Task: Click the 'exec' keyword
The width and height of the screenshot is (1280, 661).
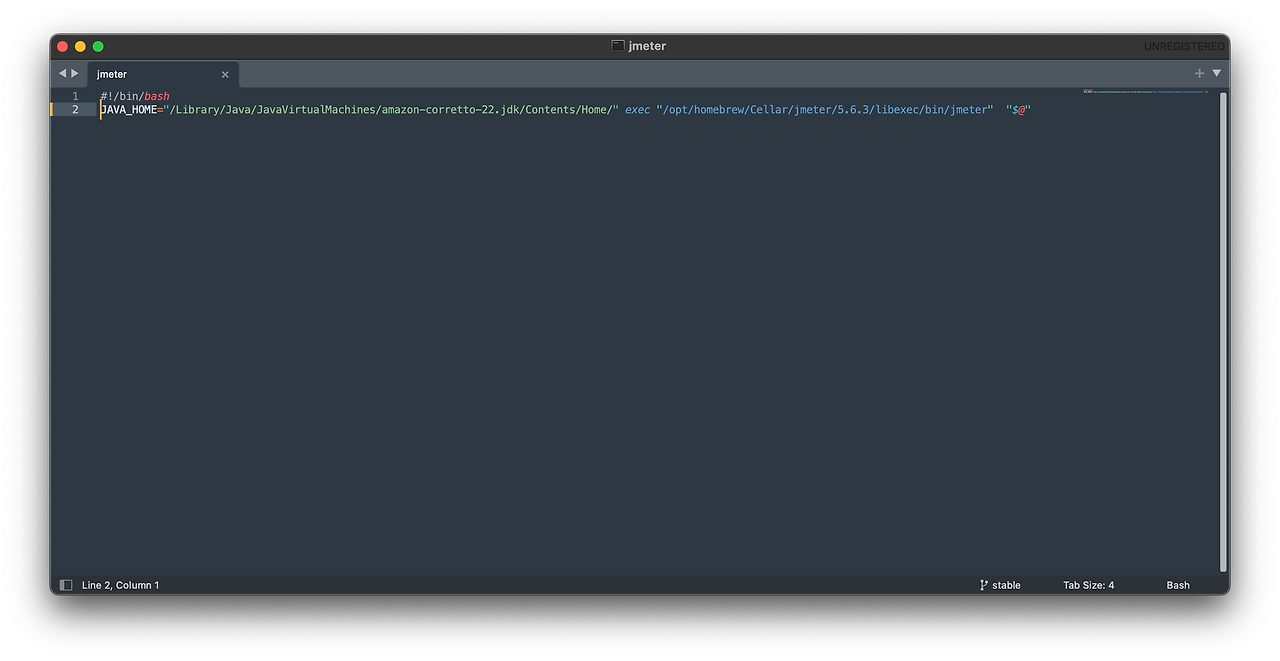Action: click(x=637, y=109)
